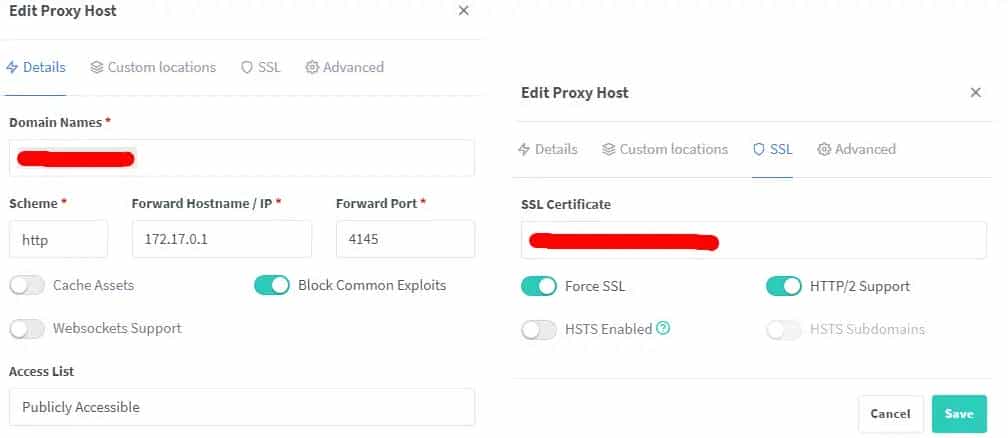
Task: Click the Forward Port field
Action: (x=404, y=240)
